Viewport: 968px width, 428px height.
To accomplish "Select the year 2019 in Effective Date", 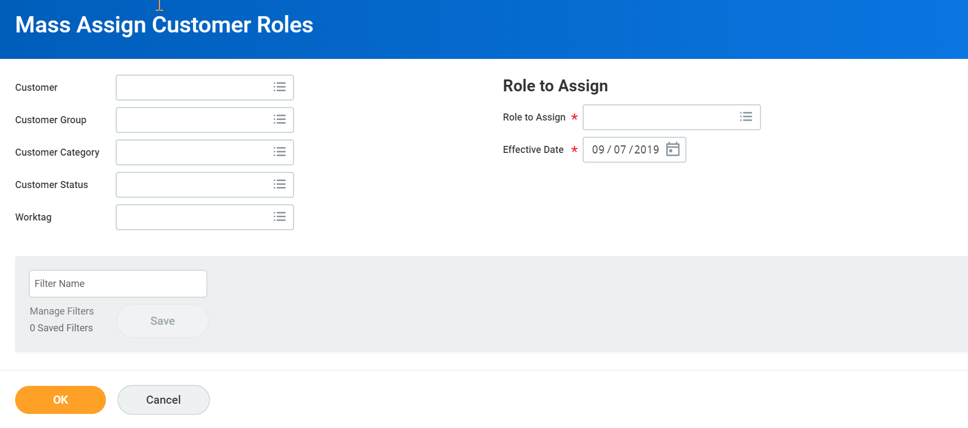I will click(x=646, y=149).
